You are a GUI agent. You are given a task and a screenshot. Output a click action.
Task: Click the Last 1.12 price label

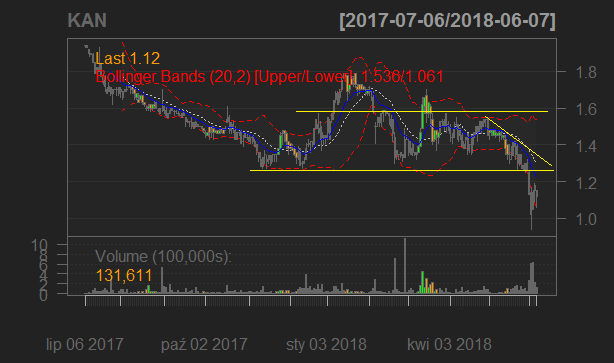click(x=128, y=58)
